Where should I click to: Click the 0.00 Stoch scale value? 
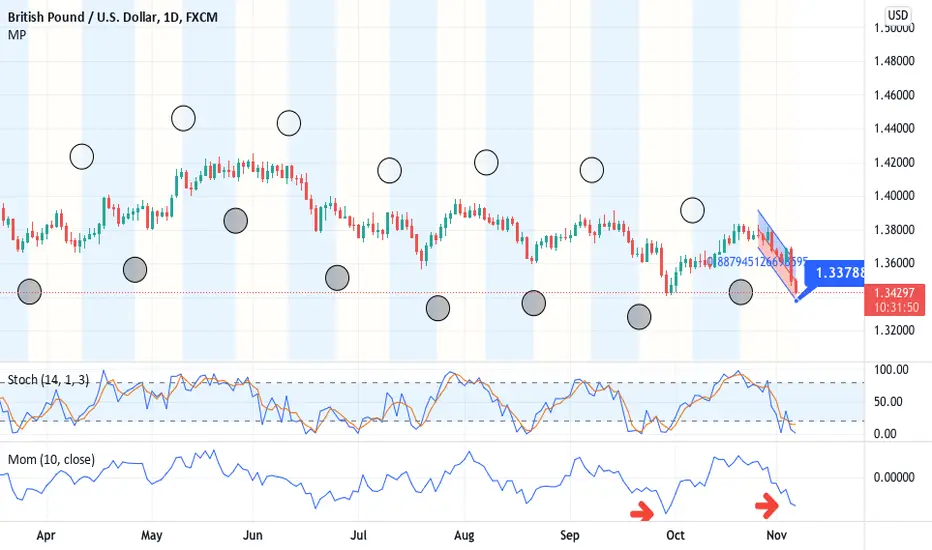(885, 433)
